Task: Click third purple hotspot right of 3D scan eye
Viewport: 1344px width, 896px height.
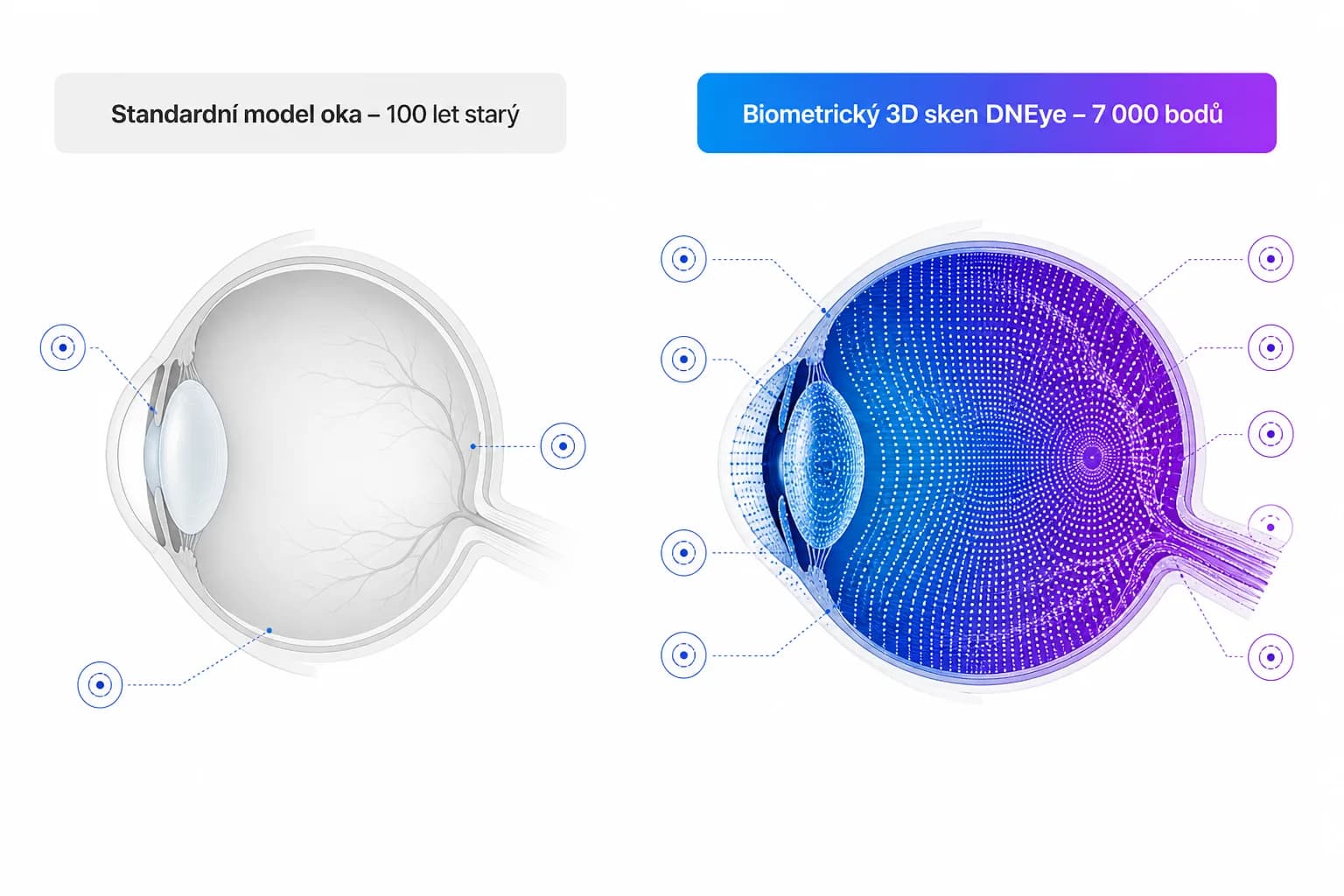Action: 1270,434
